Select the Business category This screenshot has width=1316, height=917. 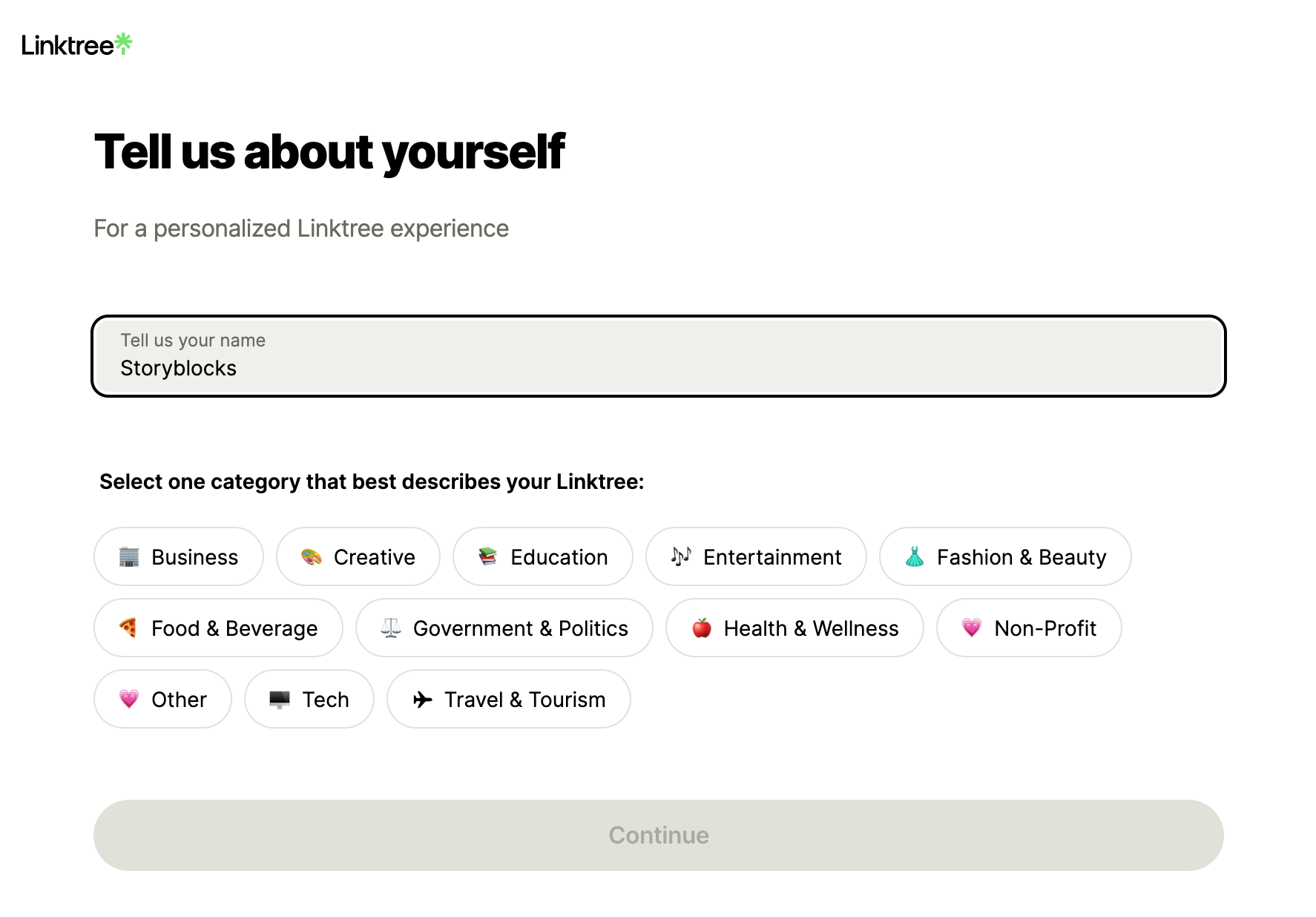[179, 556]
